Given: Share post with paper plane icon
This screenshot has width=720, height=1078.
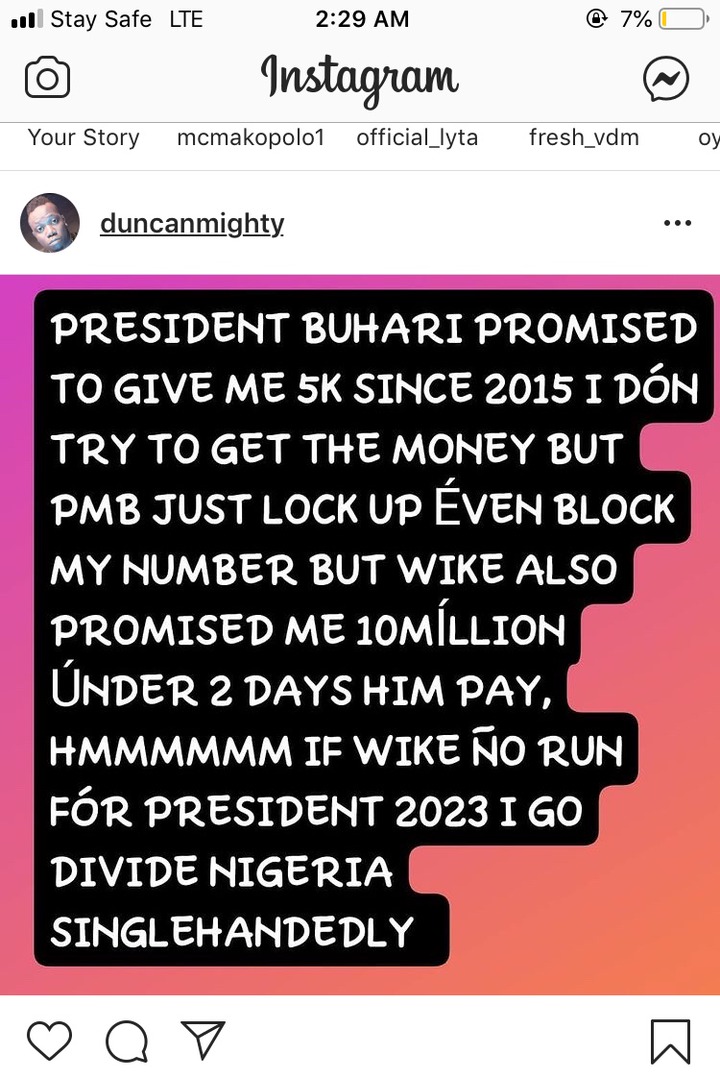Looking at the screenshot, I should 203,1040.
